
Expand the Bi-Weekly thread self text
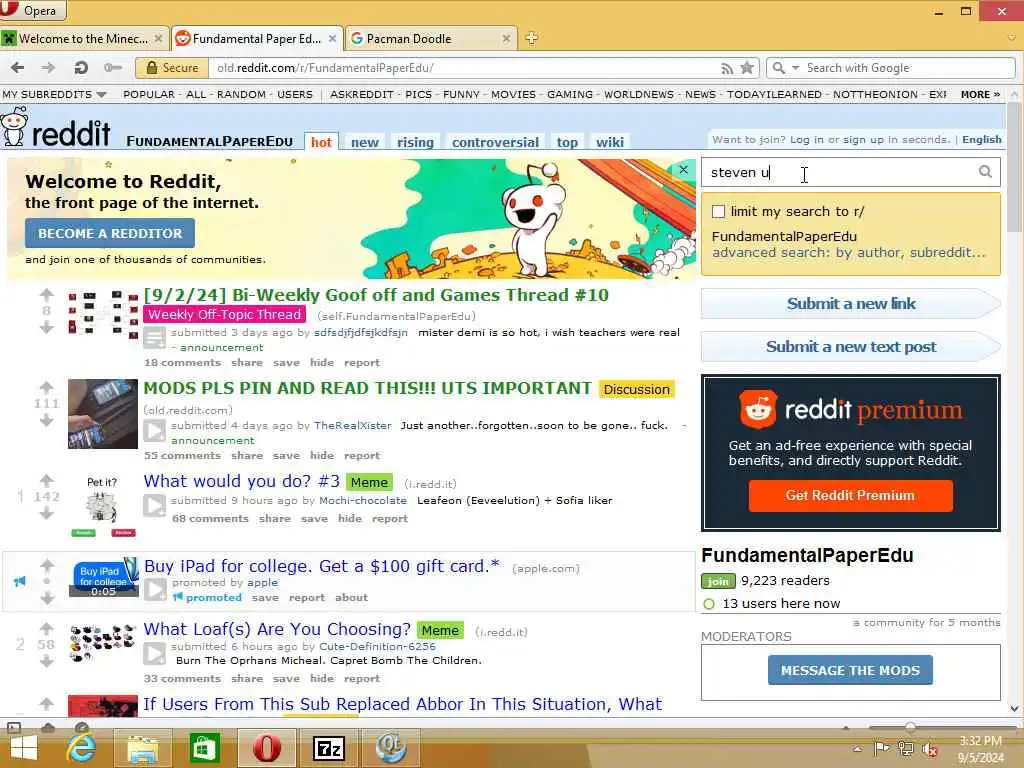[x=155, y=338]
